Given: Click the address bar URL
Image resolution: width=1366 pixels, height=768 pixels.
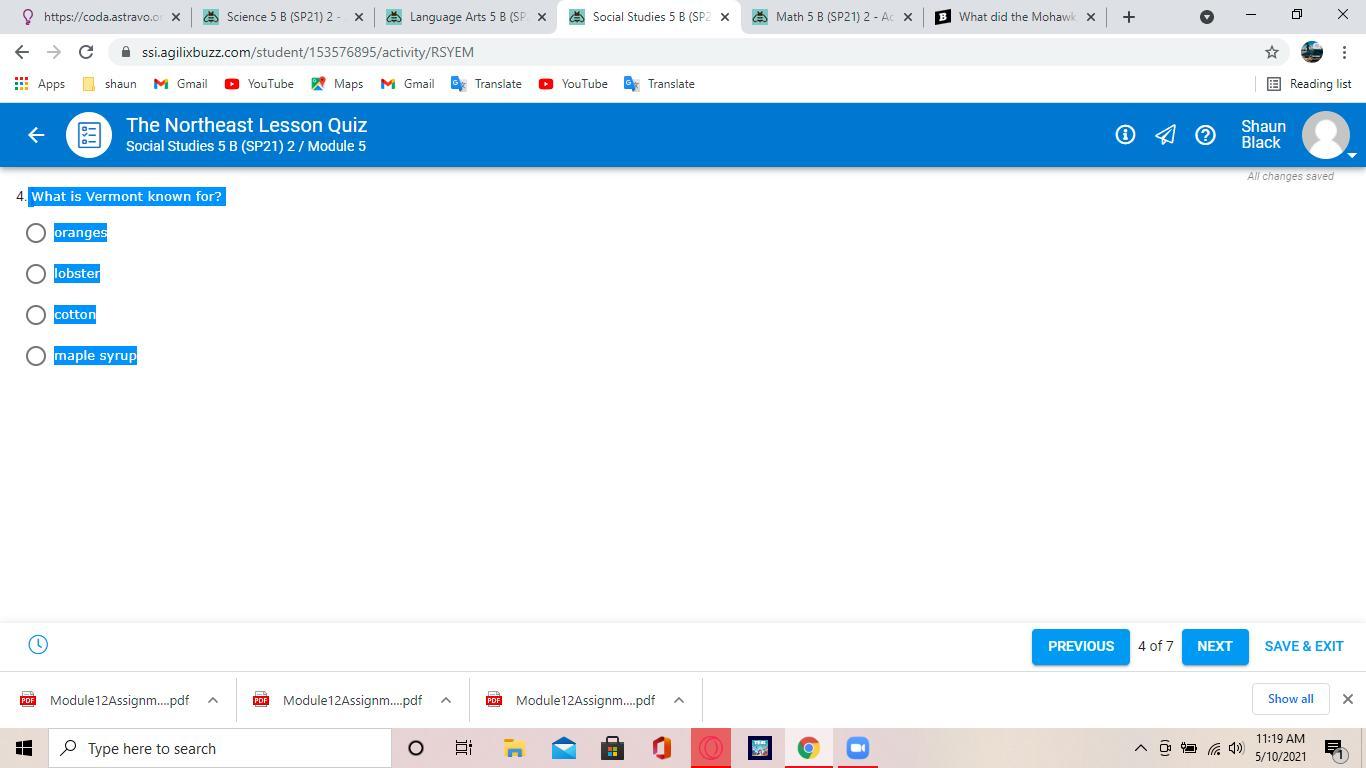Looking at the screenshot, I should 308,52.
